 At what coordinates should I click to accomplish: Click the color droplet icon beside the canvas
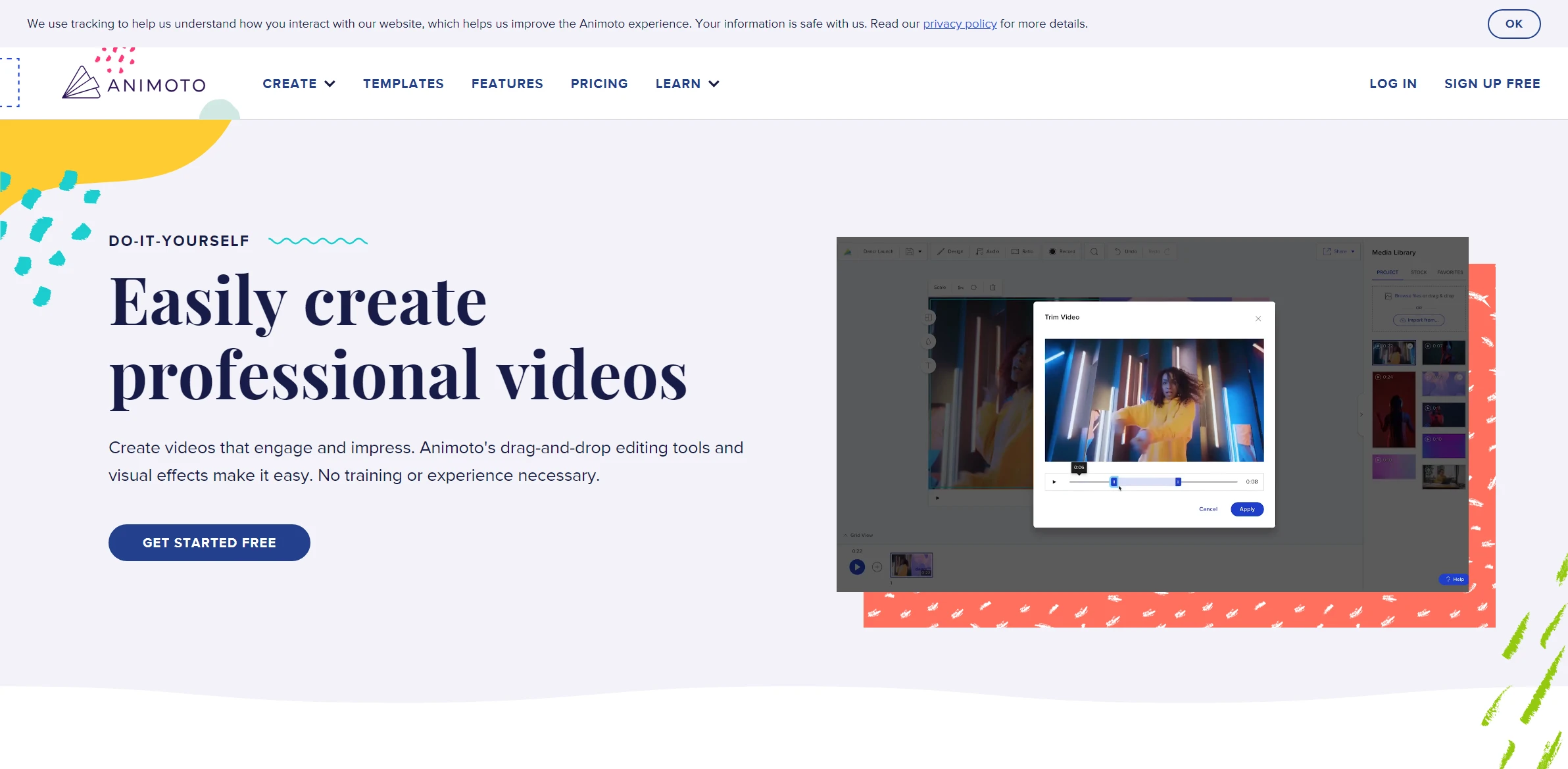pyautogui.click(x=929, y=341)
